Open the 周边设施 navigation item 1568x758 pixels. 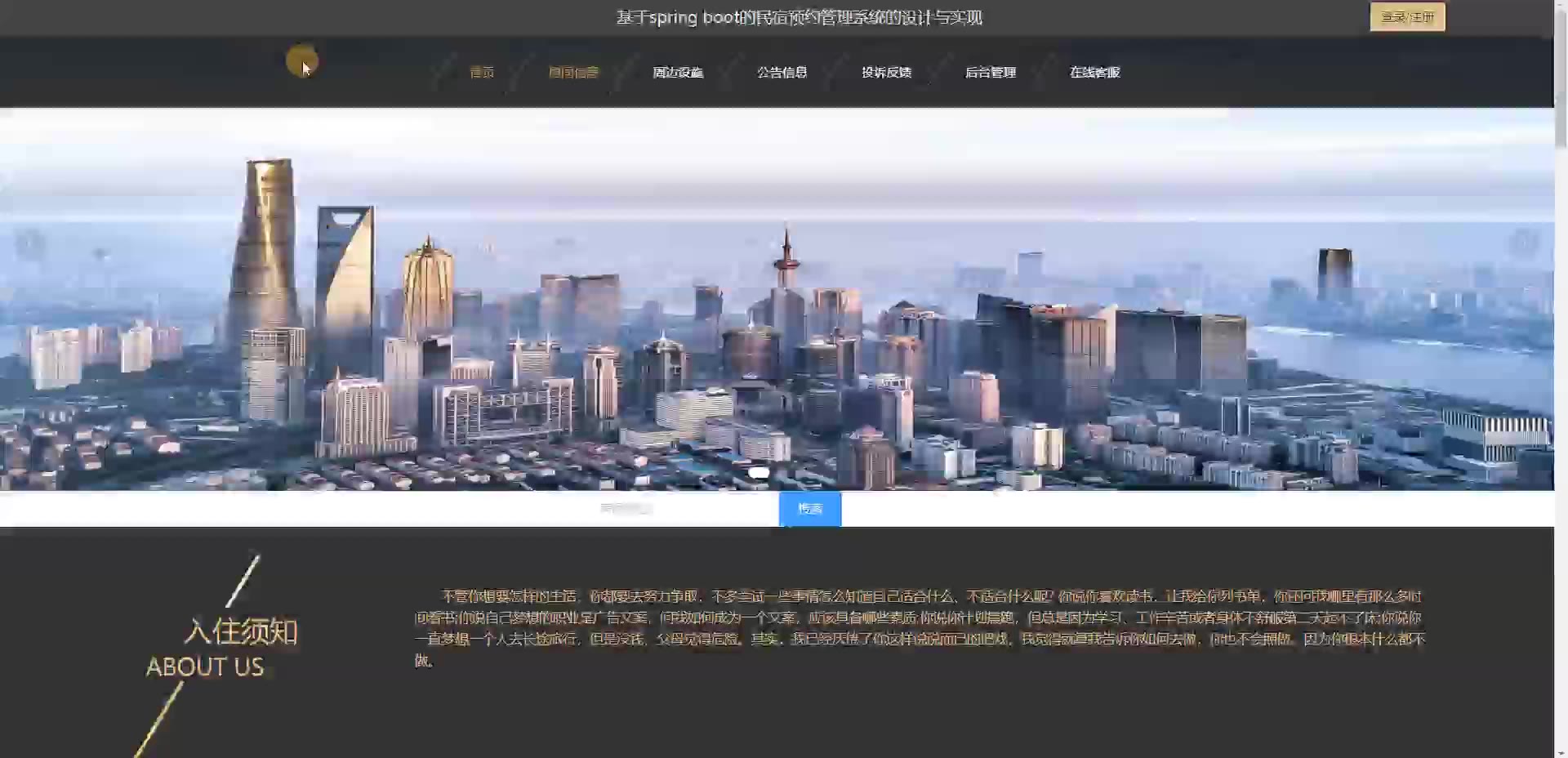click(678, 73)
